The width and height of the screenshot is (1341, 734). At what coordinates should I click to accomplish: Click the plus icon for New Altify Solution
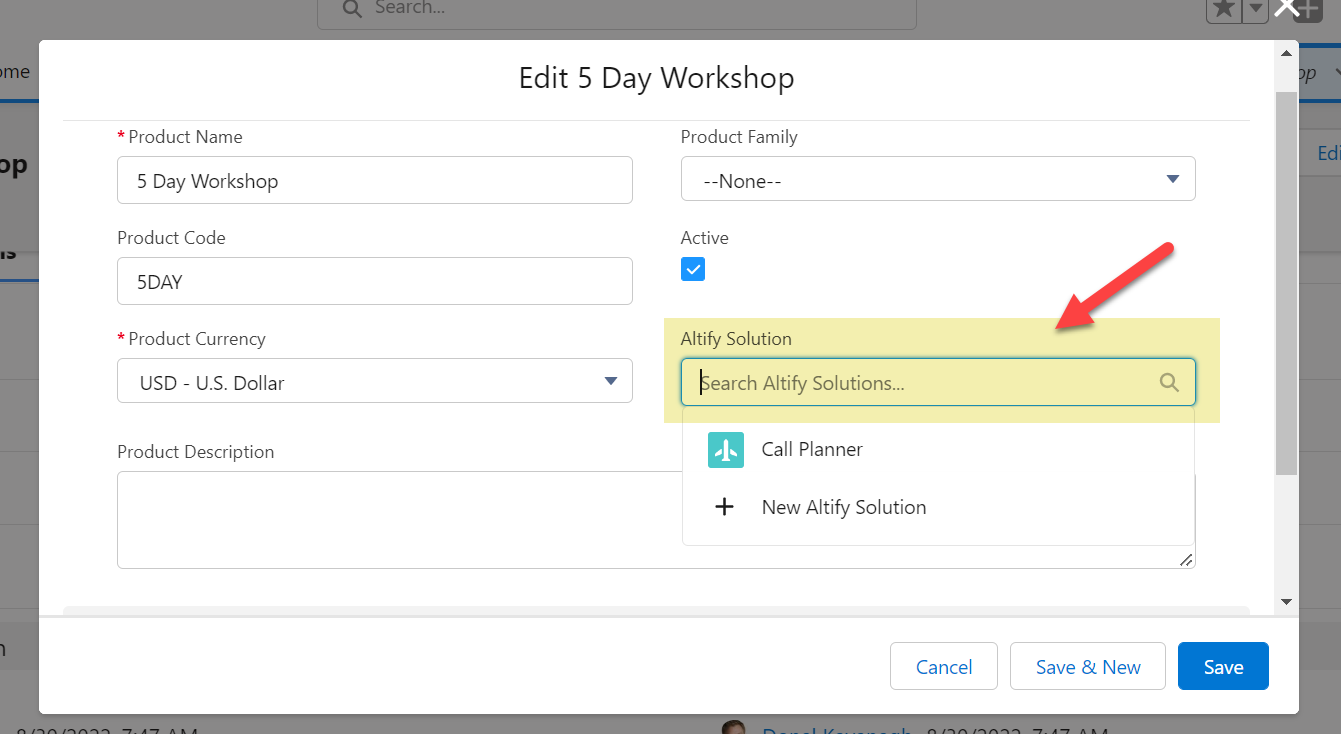724,507
